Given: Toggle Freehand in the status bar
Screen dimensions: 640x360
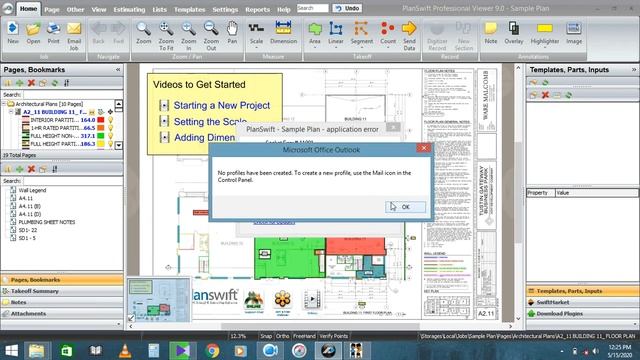Looking at the screenshot, I should pos(304,336).
